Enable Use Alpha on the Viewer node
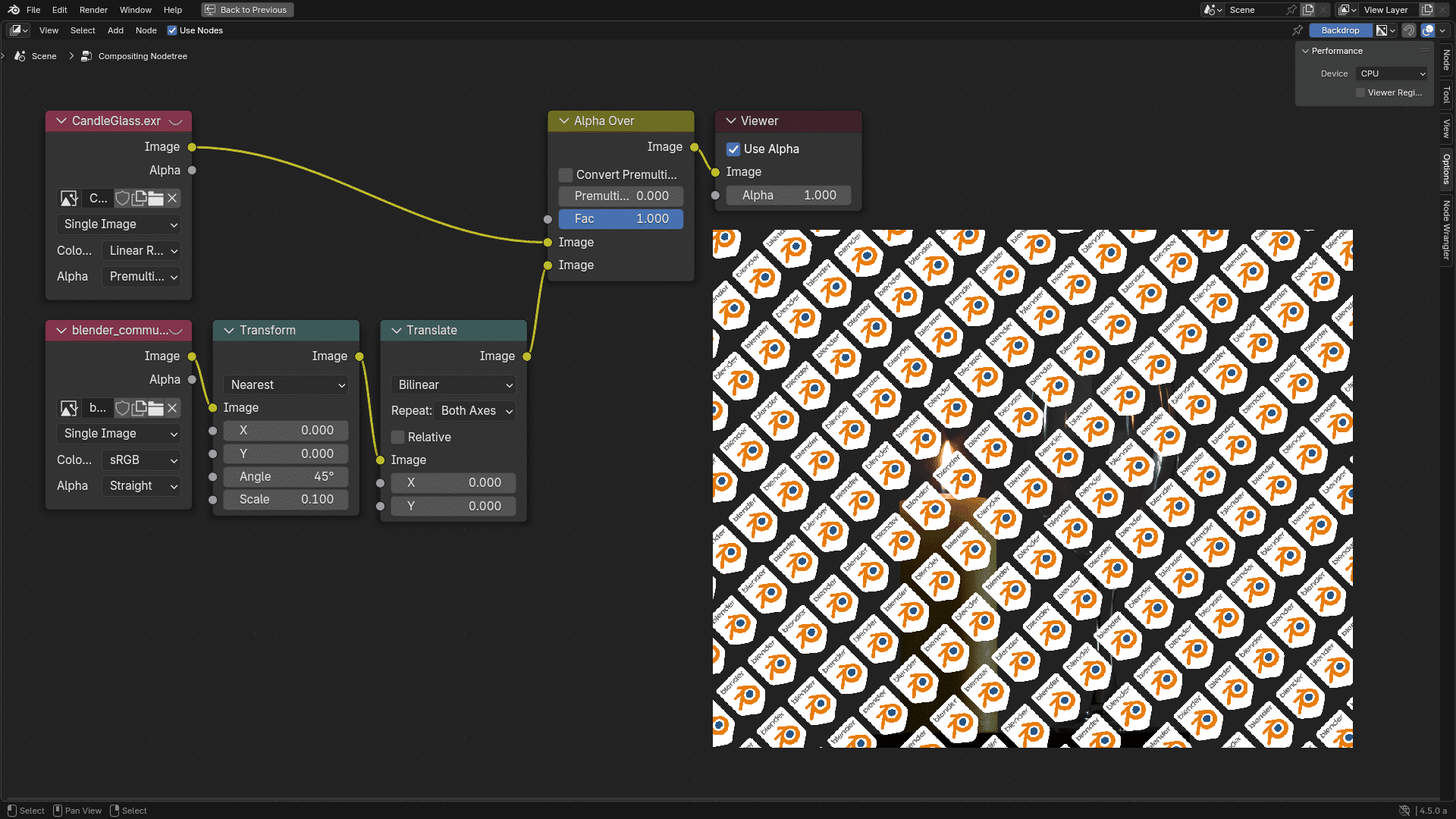Image resolution: width=1456 pixels, height=819 pixels. 733,149
